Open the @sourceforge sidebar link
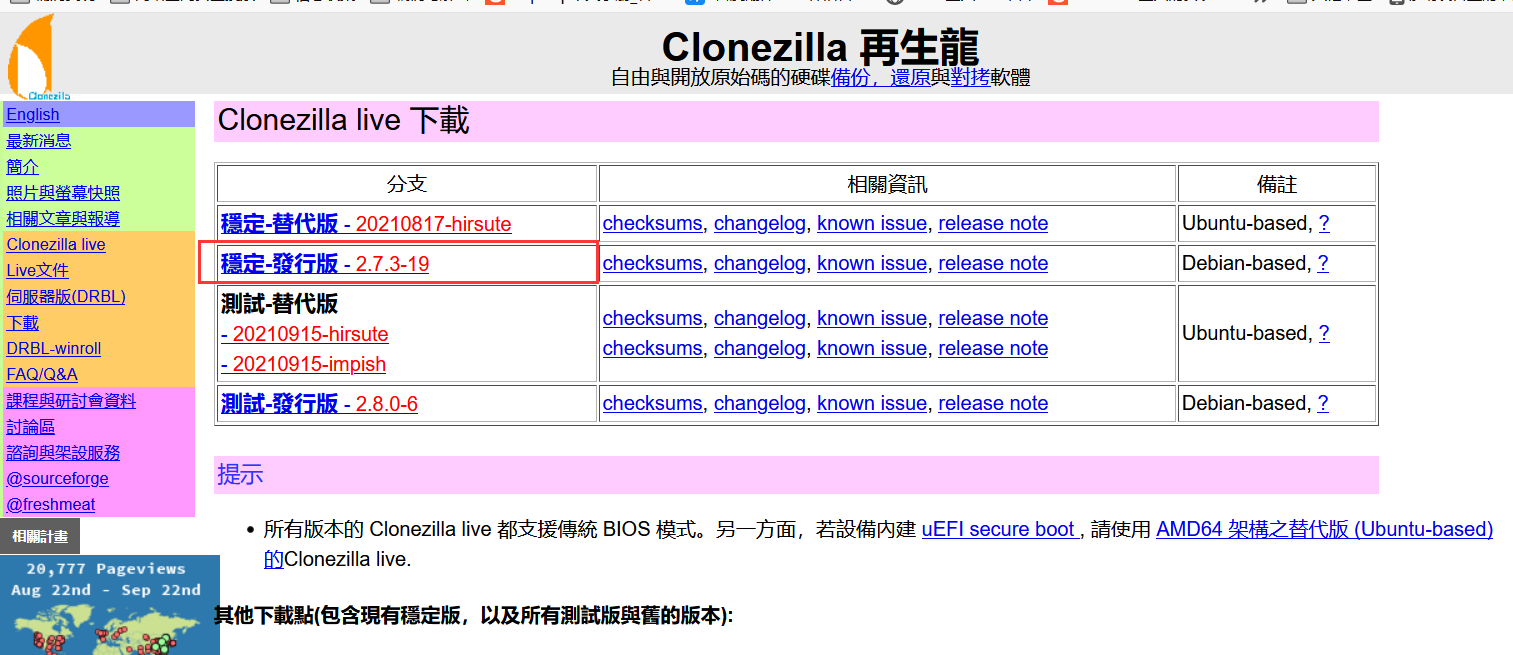 57,479
